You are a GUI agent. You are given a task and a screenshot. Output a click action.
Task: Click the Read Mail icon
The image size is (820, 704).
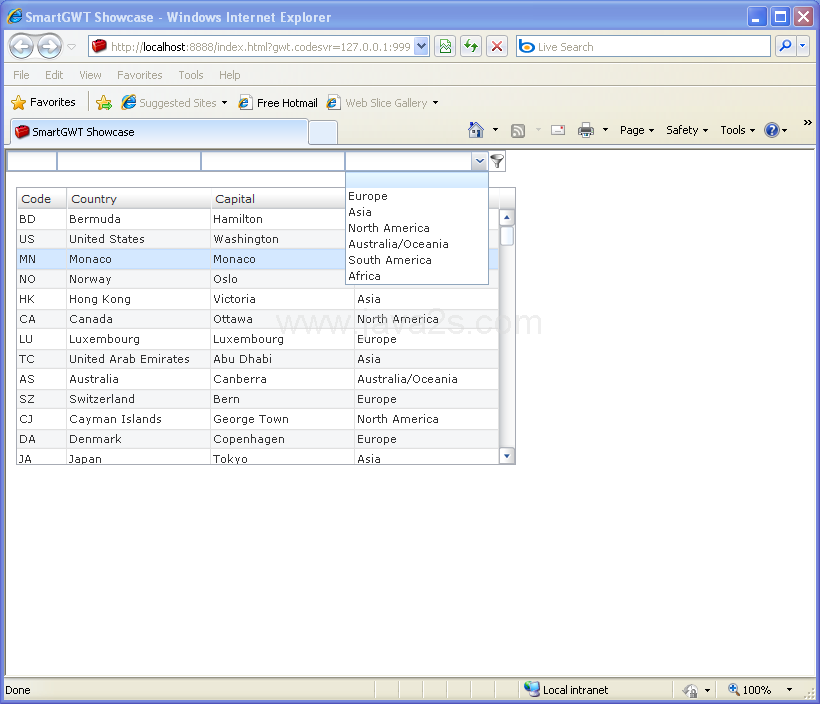coord(558,130)
